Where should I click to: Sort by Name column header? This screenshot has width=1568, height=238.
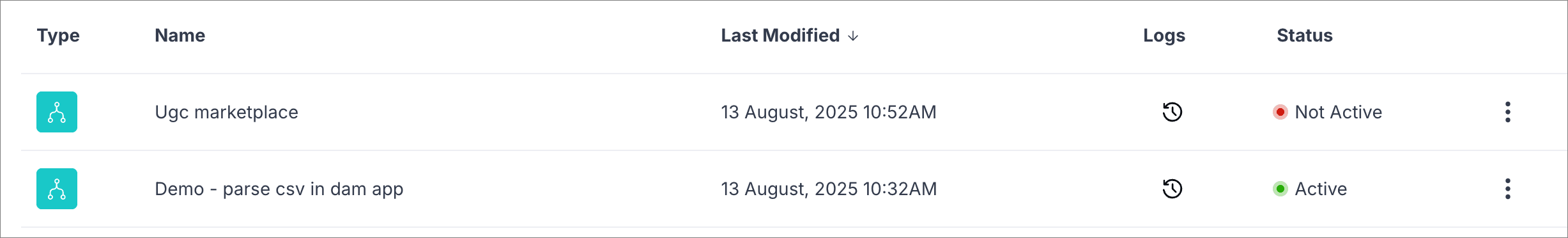(180, 36)
